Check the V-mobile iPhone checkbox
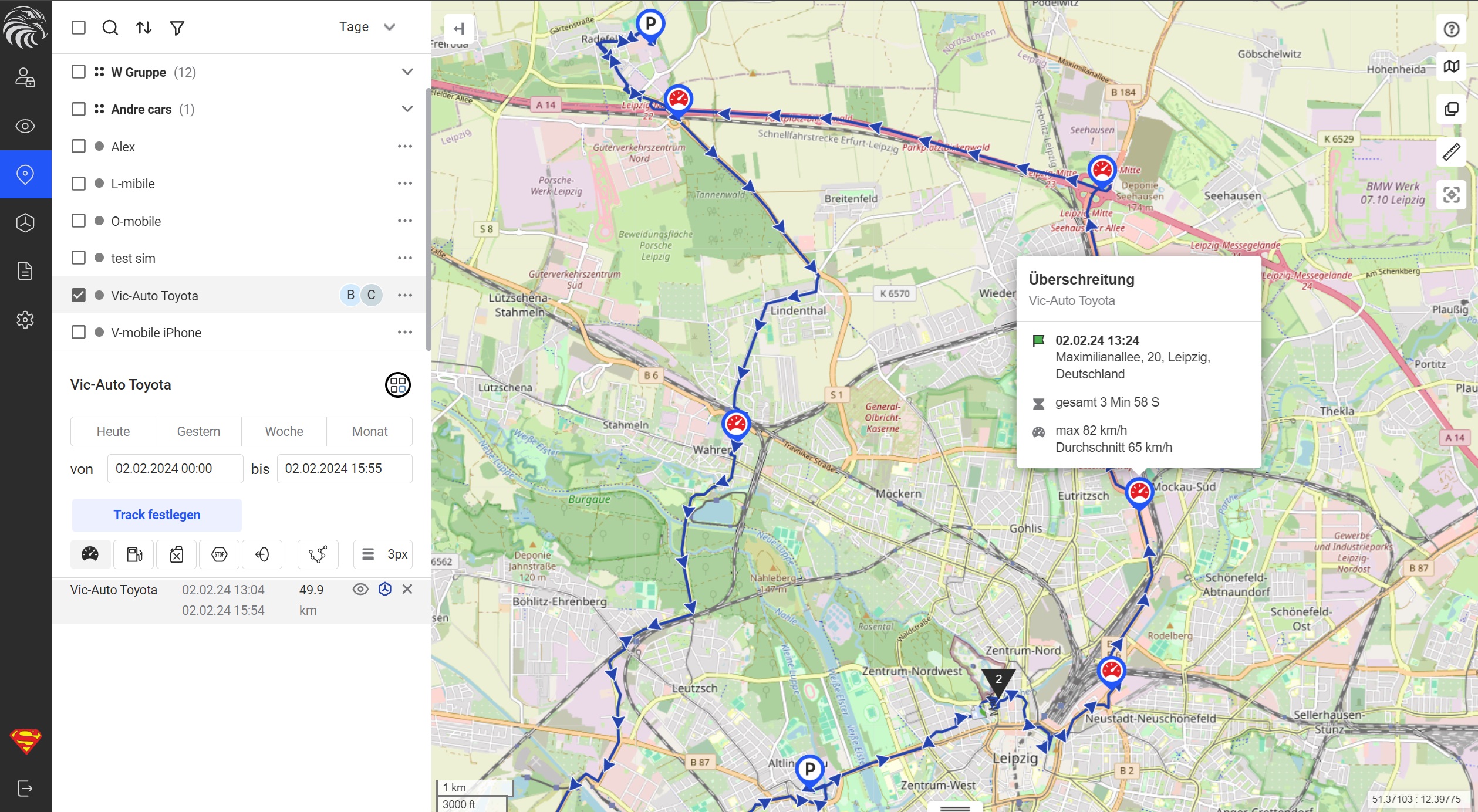The image size is (1478, 812). tap(78, 332)
